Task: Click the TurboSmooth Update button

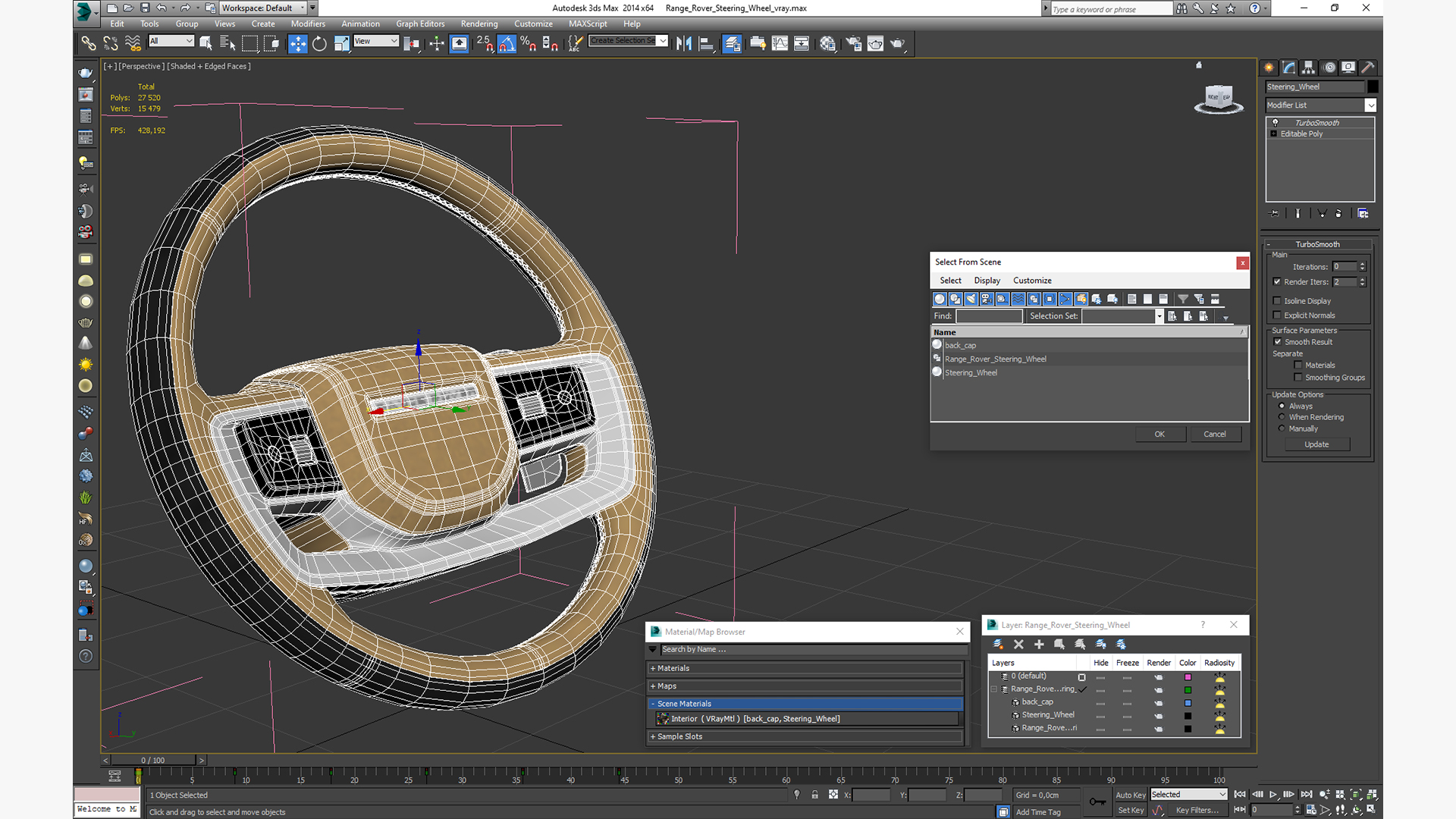Action: tap(1316, 444)
